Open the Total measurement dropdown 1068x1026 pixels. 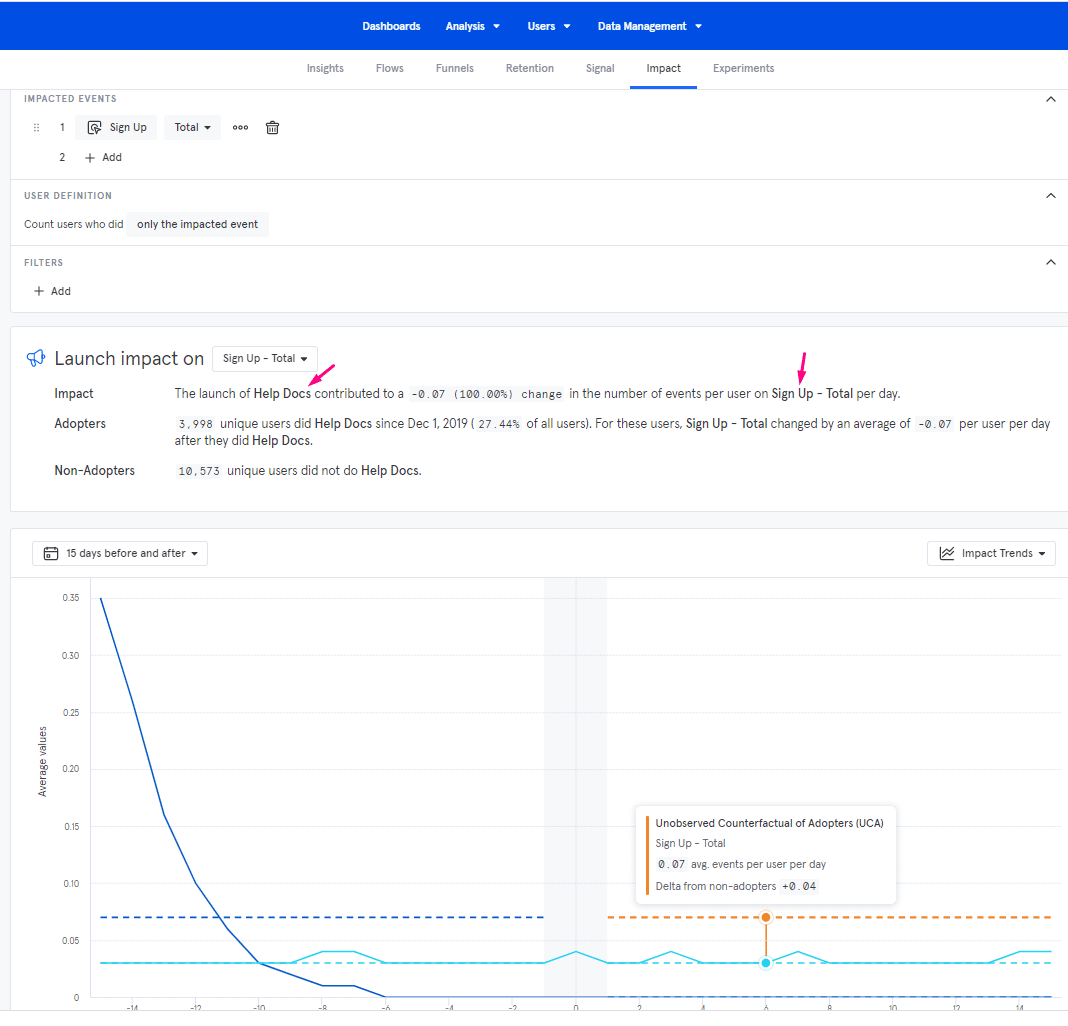(x=193, y=127)
